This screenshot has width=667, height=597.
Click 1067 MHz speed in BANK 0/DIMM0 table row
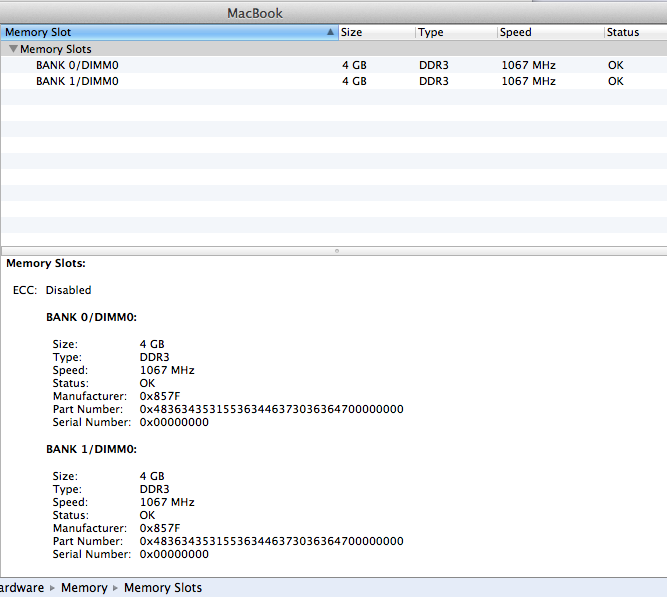point(528,65)
